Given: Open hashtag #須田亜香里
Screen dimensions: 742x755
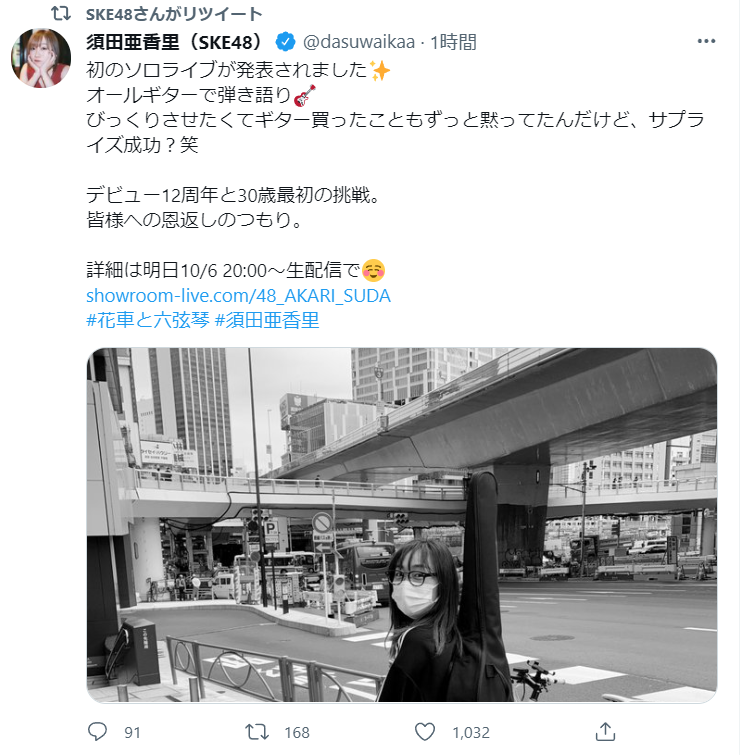Looking at the screenshot, I should 267,320.
